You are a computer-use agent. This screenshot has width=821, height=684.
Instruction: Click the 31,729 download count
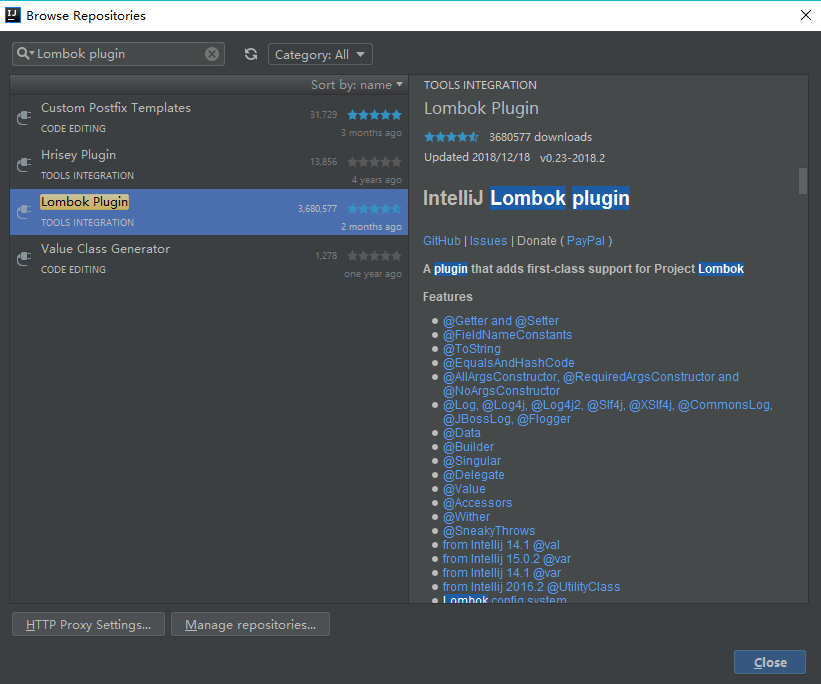(x=323, y=115)
